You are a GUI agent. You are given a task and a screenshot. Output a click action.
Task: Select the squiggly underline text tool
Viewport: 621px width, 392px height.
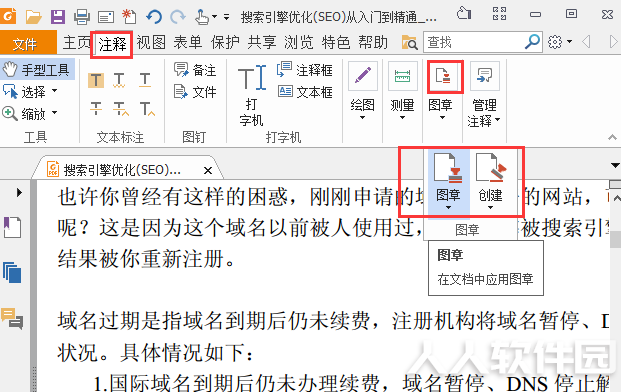(x=119, y=80)
